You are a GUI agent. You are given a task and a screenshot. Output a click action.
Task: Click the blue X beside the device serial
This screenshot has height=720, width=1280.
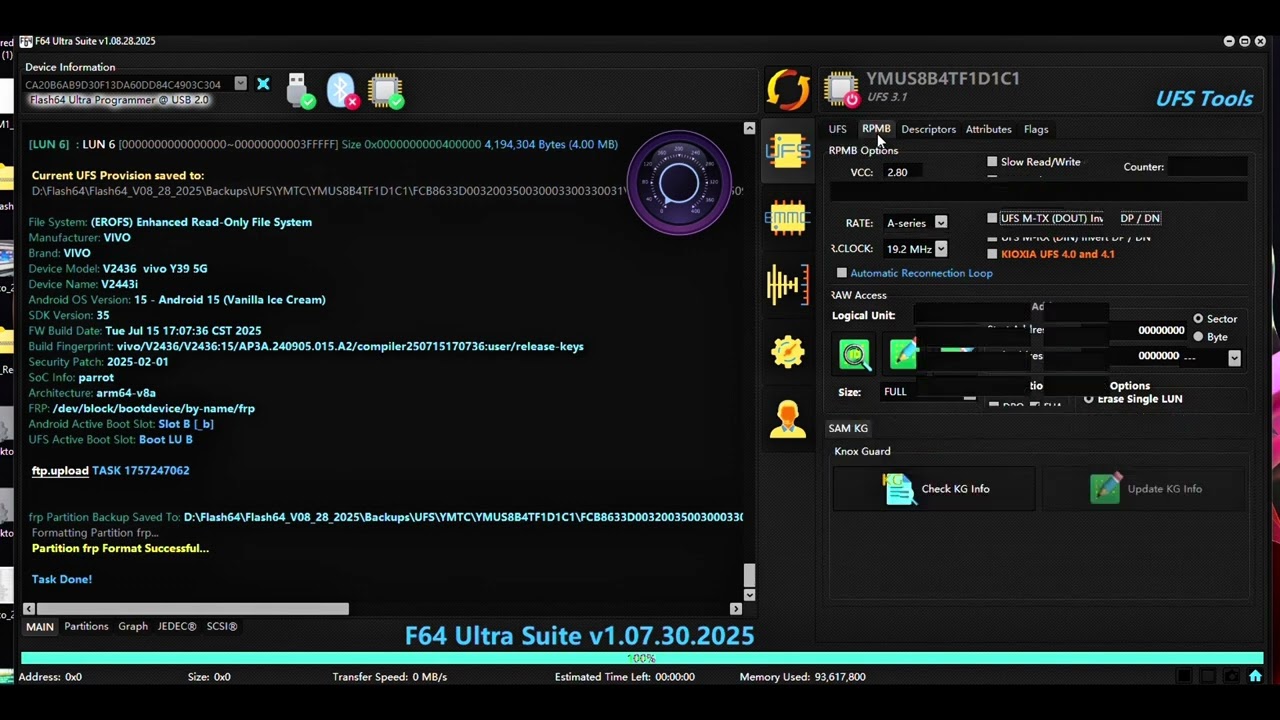pos(263,84)
